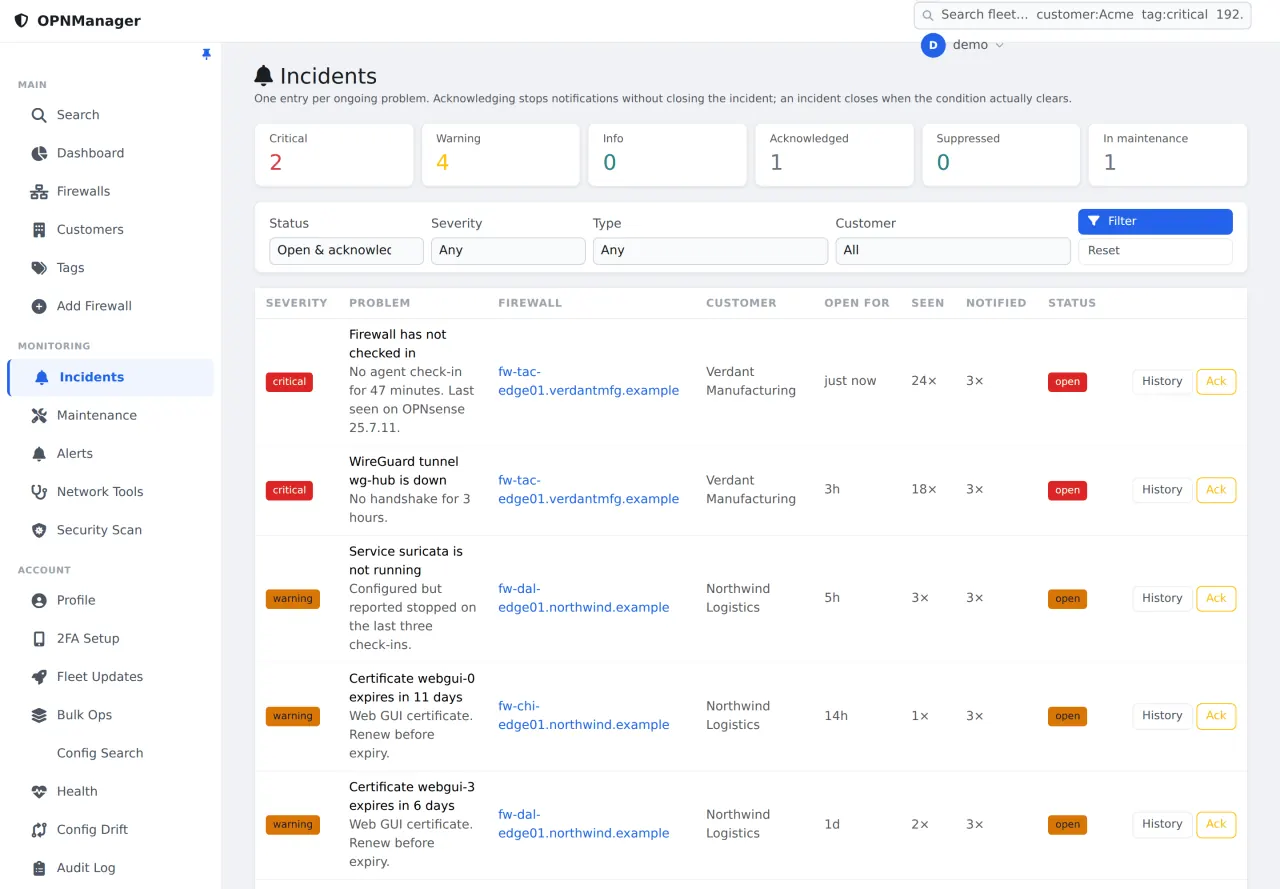Open the Type filter dropdown
1280x889 pixels.
click(x=710, y=251)
